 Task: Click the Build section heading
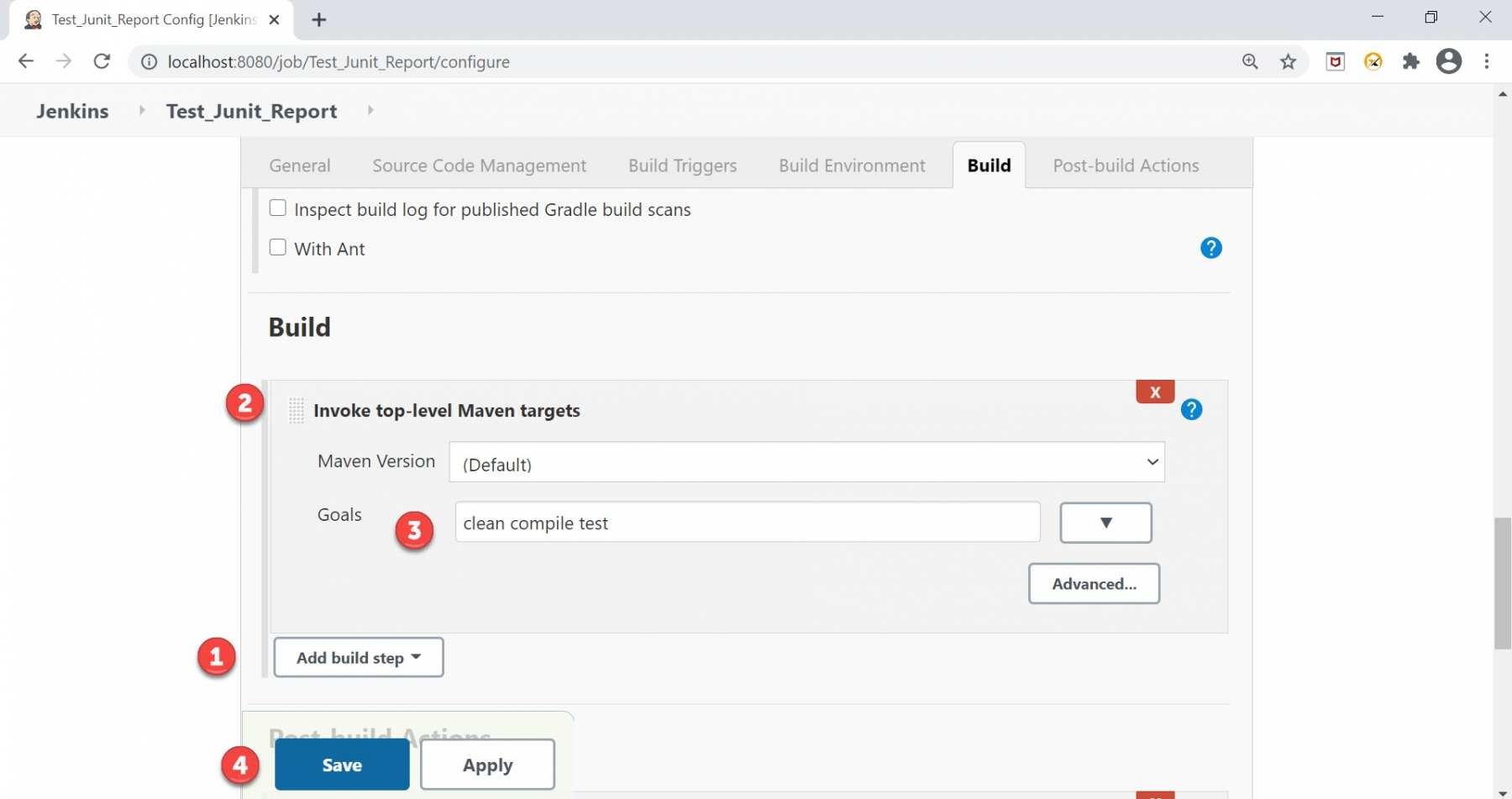(x=299, y=327)
